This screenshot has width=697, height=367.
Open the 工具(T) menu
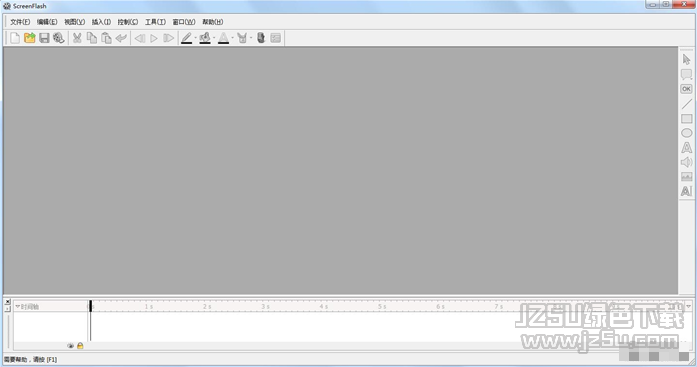[155, 22]
